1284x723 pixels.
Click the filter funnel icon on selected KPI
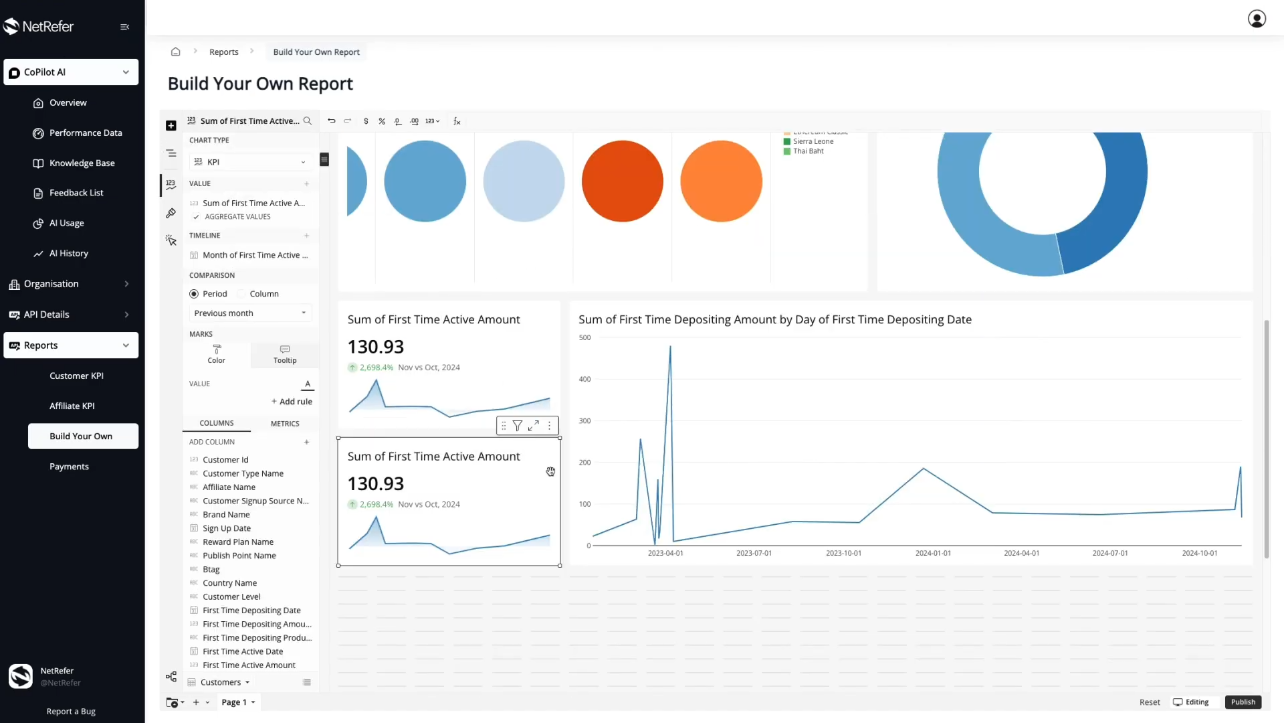(517, 426)
